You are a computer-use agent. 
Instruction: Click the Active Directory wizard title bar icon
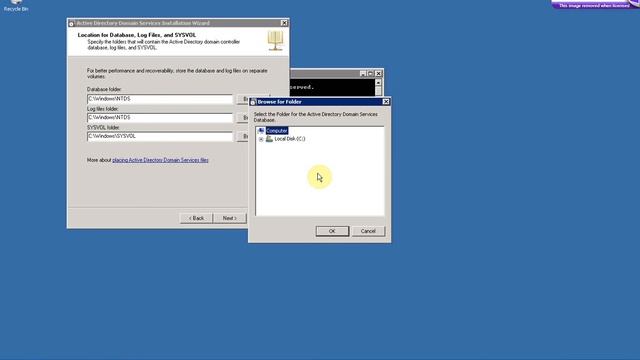71,24
